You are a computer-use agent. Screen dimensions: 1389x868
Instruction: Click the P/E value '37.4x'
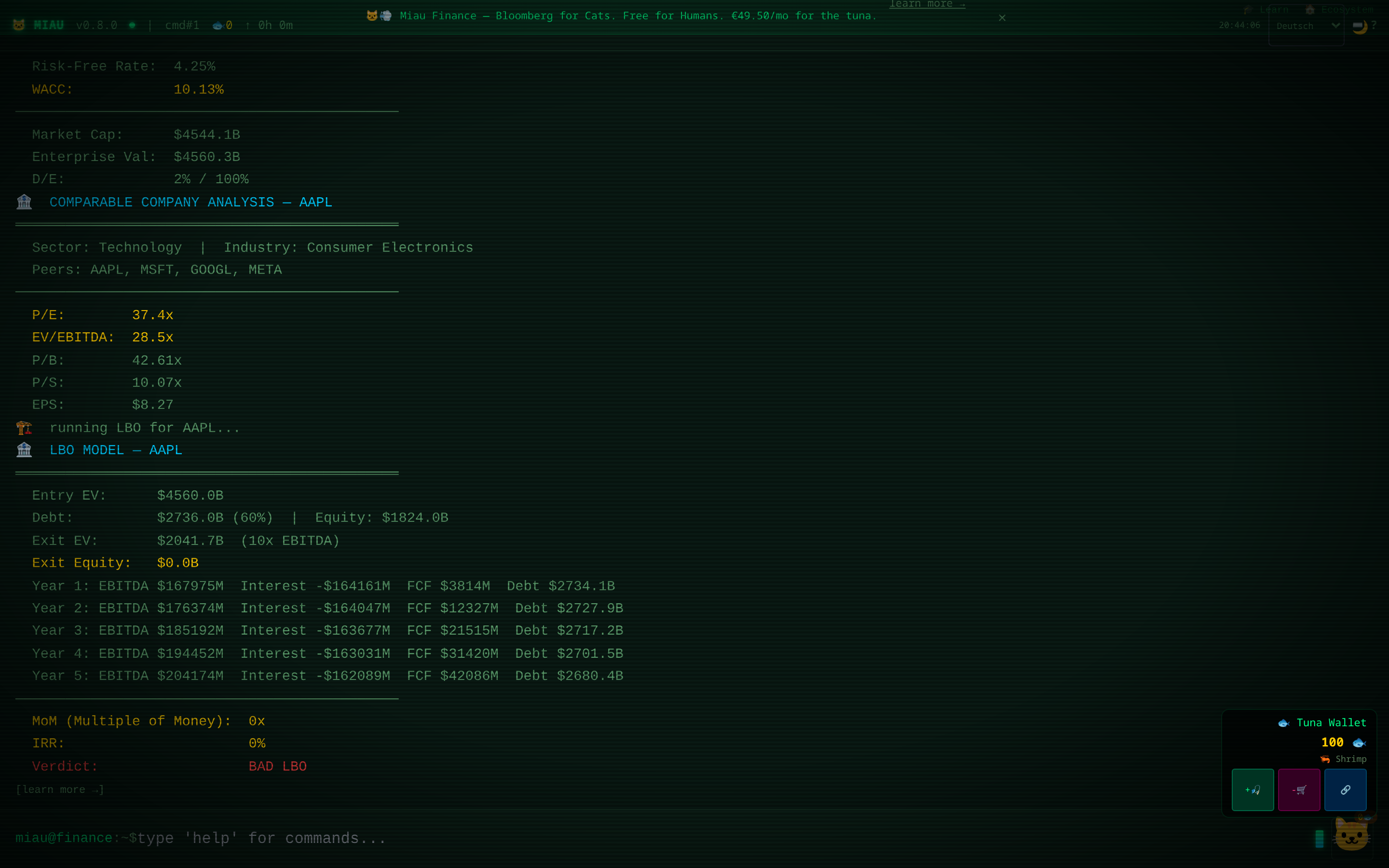pyautogui.click(x=153, y=315)
